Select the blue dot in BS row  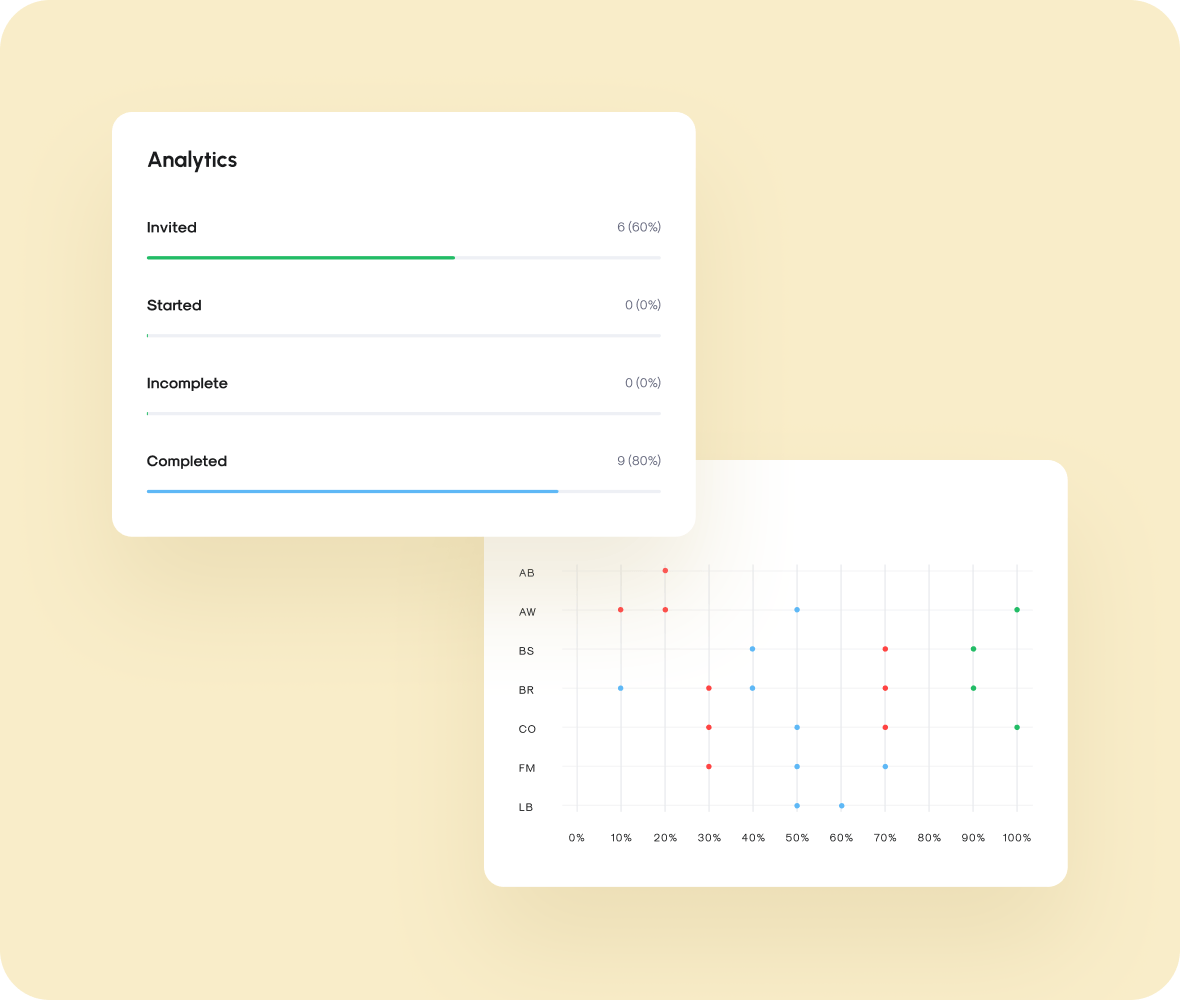coord(753,649)
